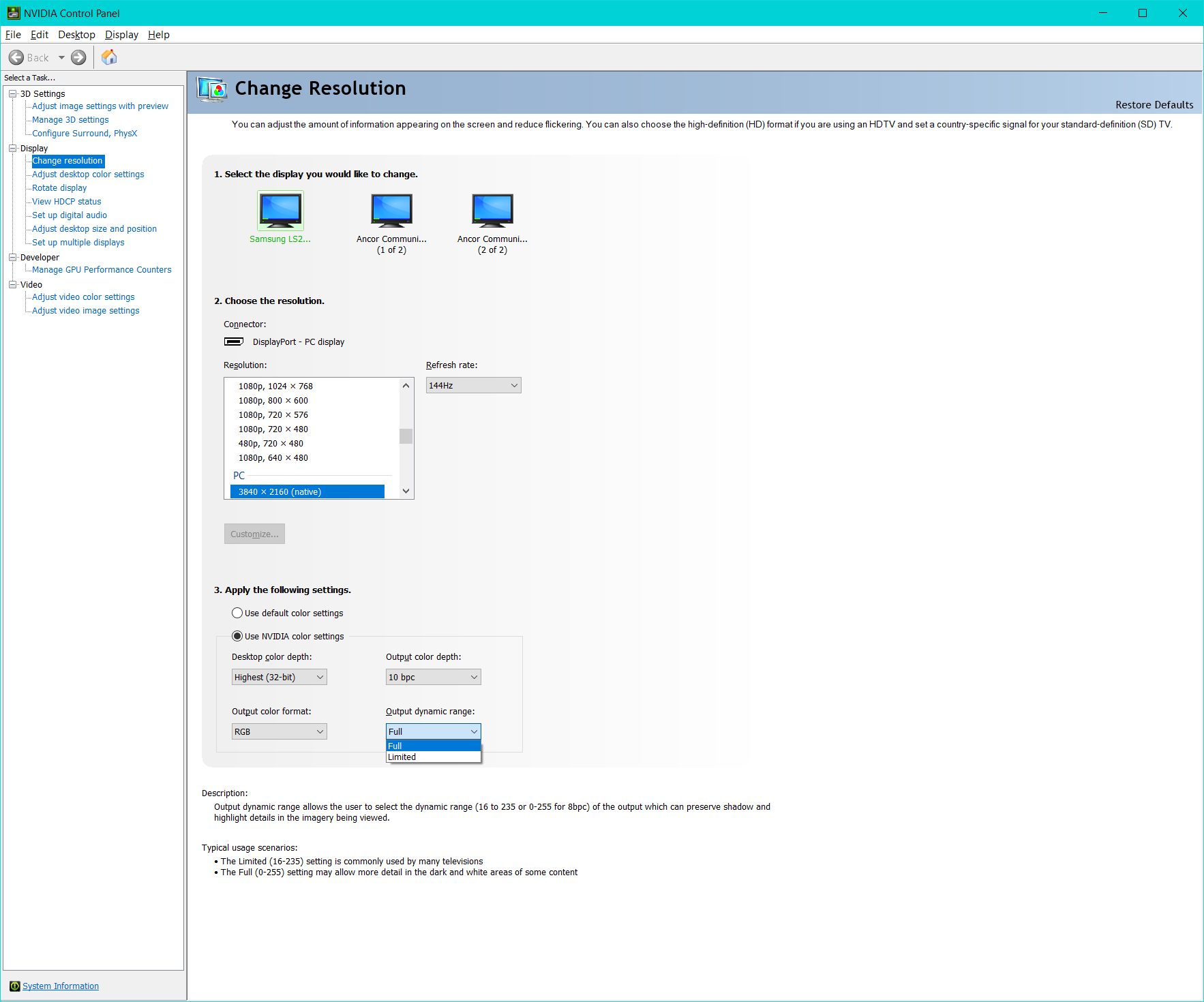Open the Help menu
The width and height of the screenshot is (1204, 1002).
point(159,35)
